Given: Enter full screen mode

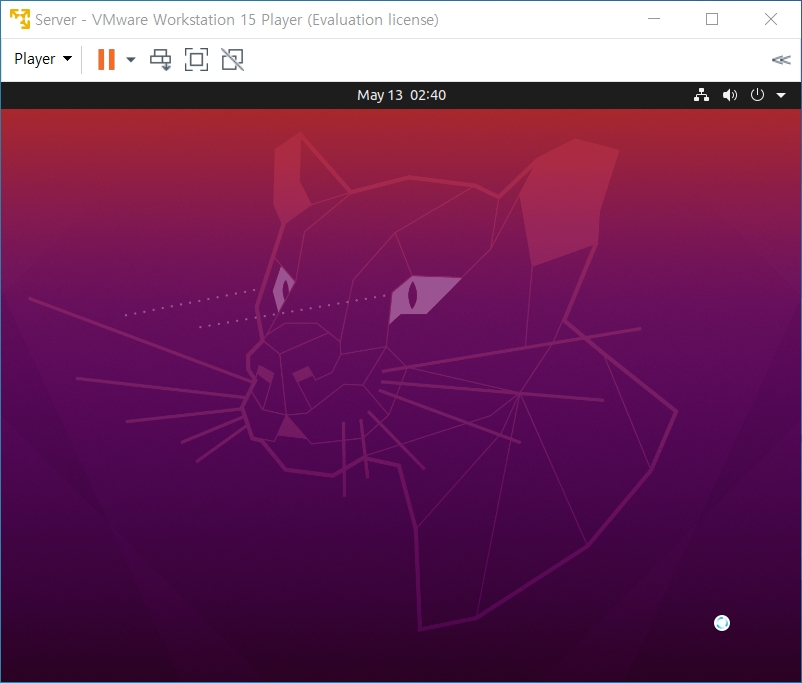Looking at the screenshot, I should 196,59.
